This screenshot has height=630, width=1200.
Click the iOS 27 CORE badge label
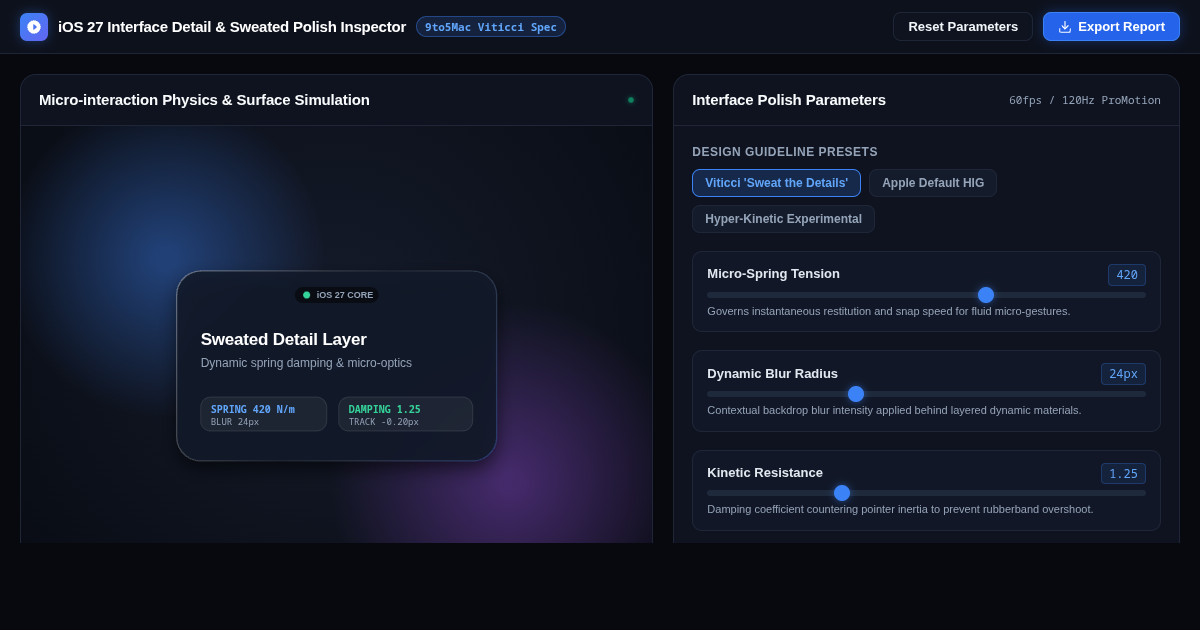(x=345, y=295)
